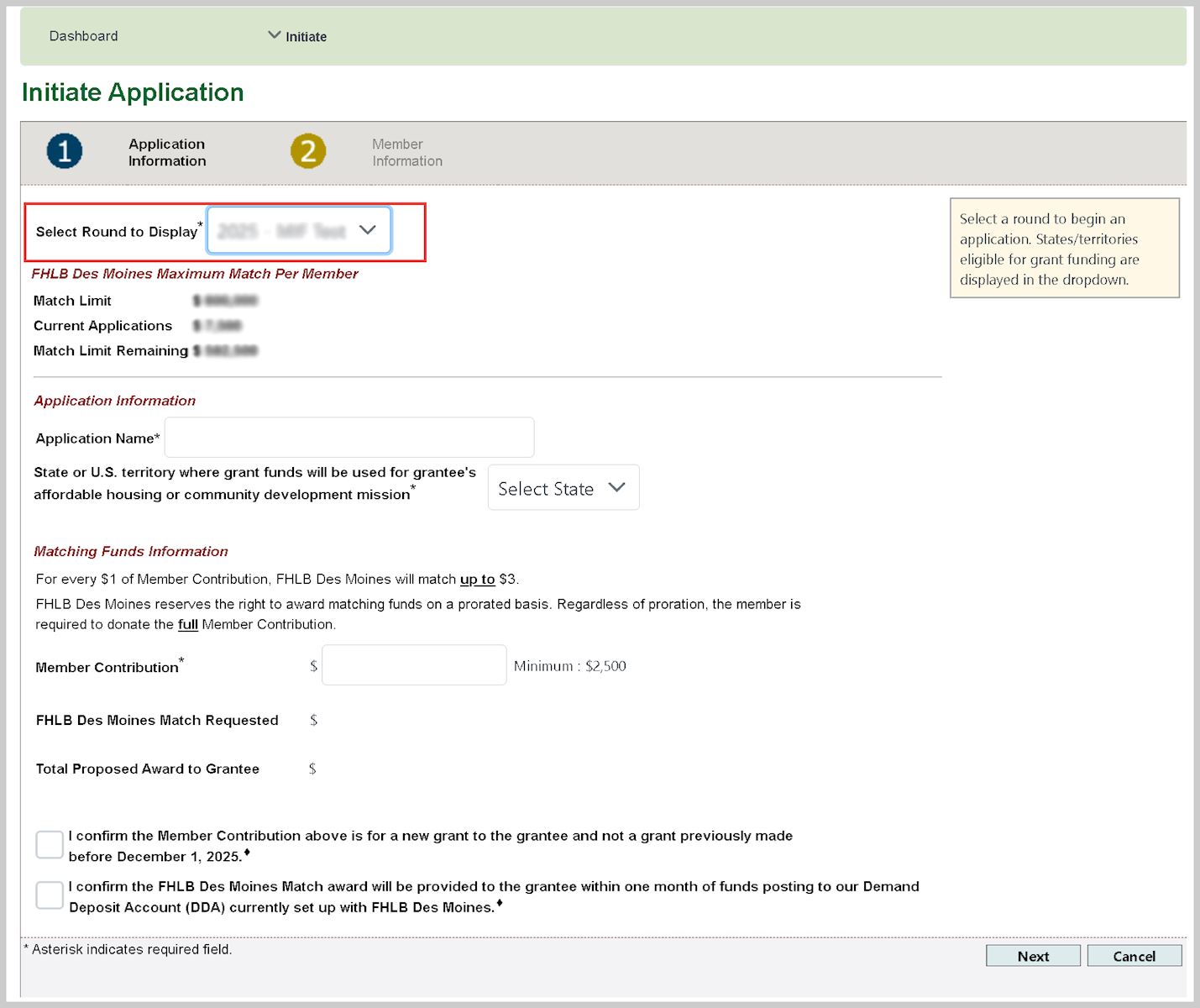Click the underlined "full" text

point(187,625)
